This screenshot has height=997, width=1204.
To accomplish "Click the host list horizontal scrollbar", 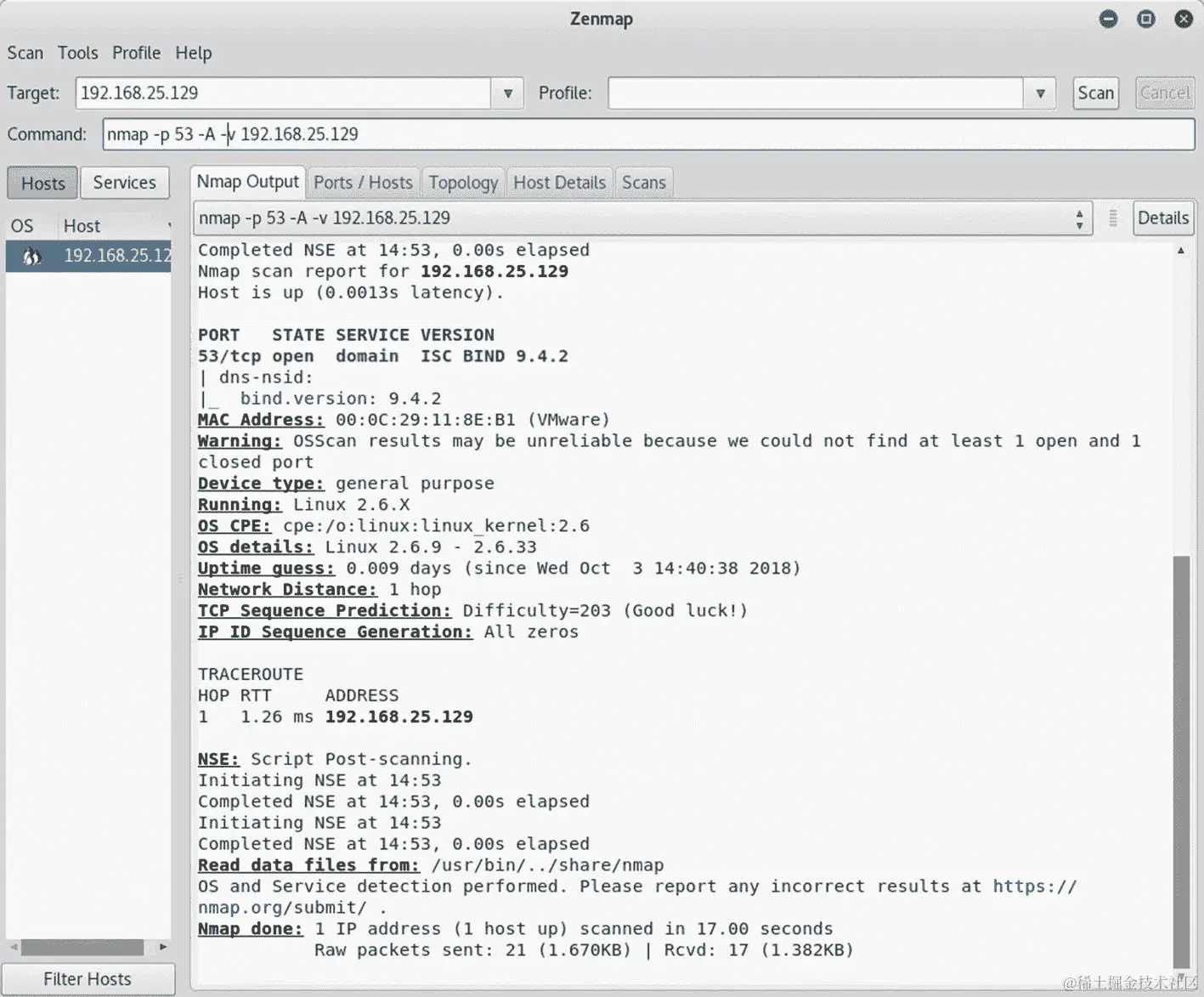I will (x=82, y=947).
